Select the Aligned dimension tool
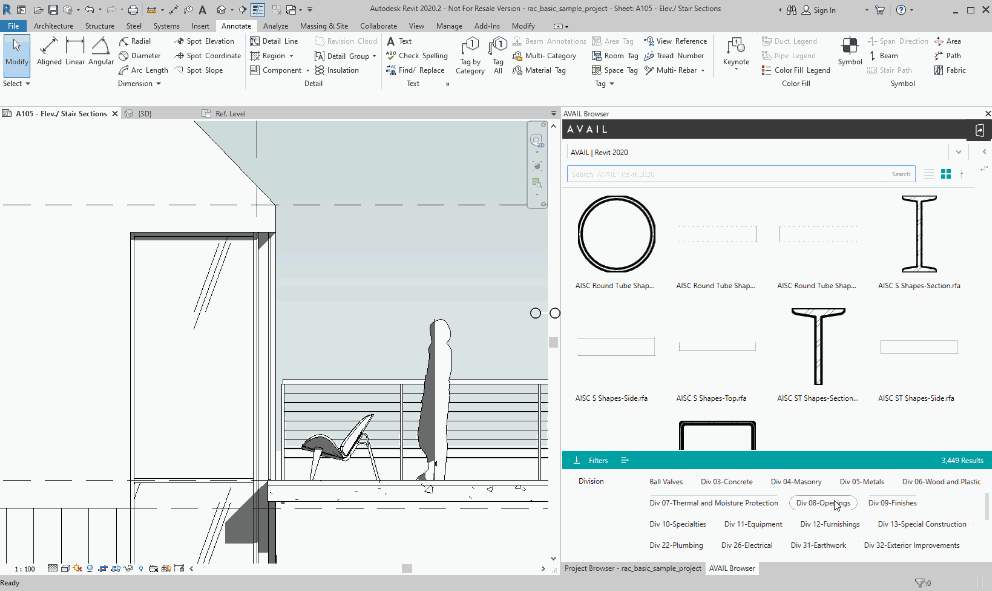Viewport: 992px width, 591px height. point(48,49)
